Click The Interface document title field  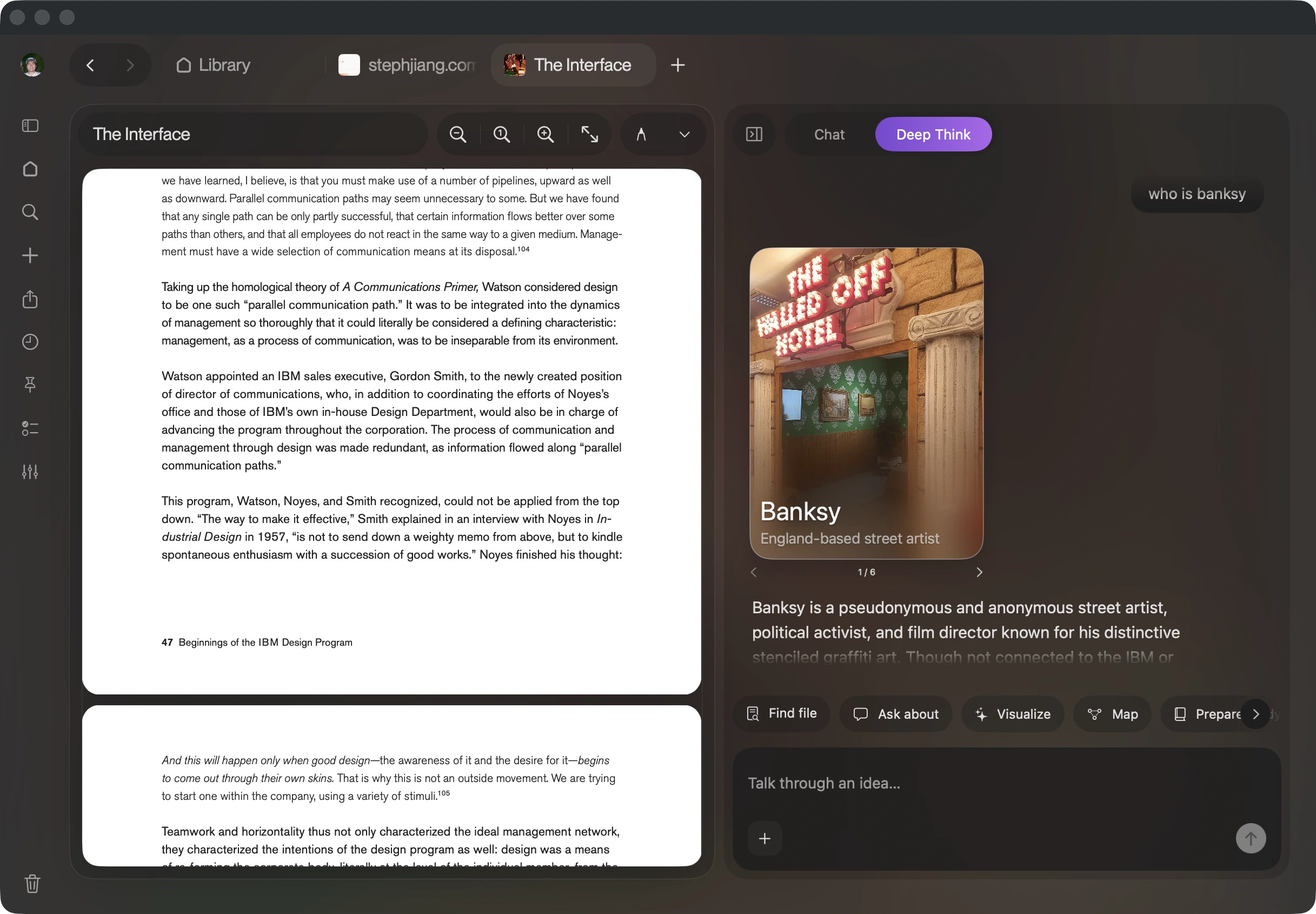click(253, 134)
